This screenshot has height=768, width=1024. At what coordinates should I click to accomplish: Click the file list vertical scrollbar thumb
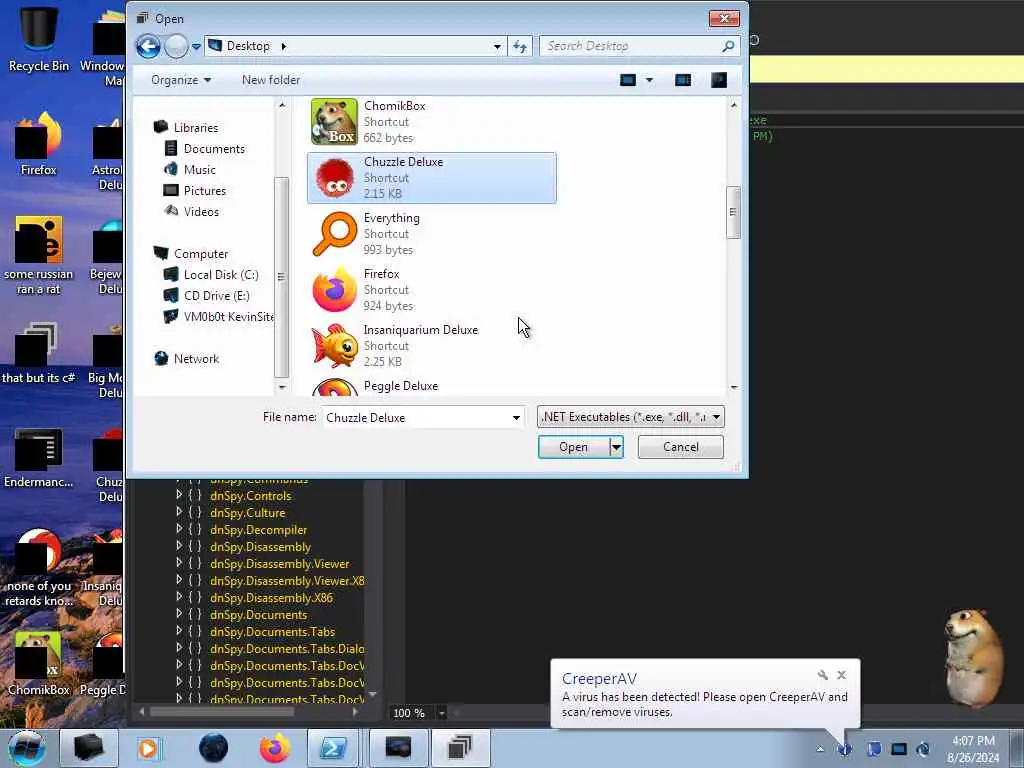733,212
